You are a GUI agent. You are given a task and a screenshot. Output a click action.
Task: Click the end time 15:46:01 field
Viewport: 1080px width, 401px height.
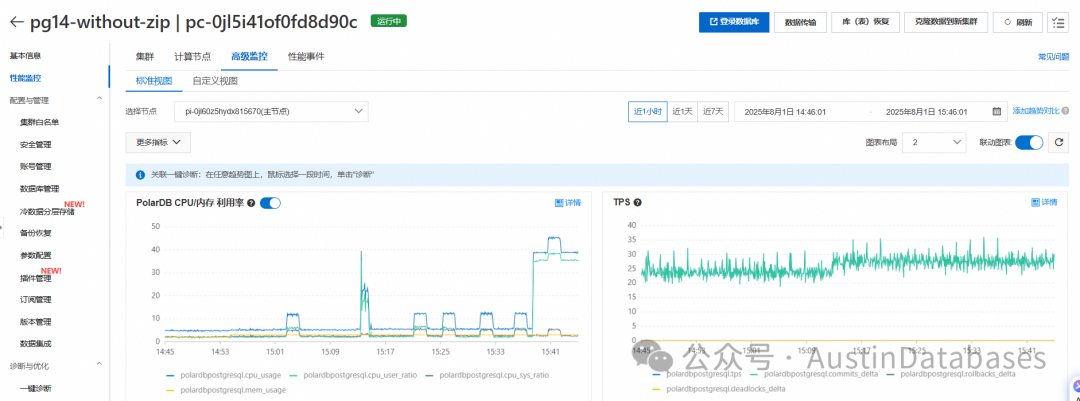[926, 112]
